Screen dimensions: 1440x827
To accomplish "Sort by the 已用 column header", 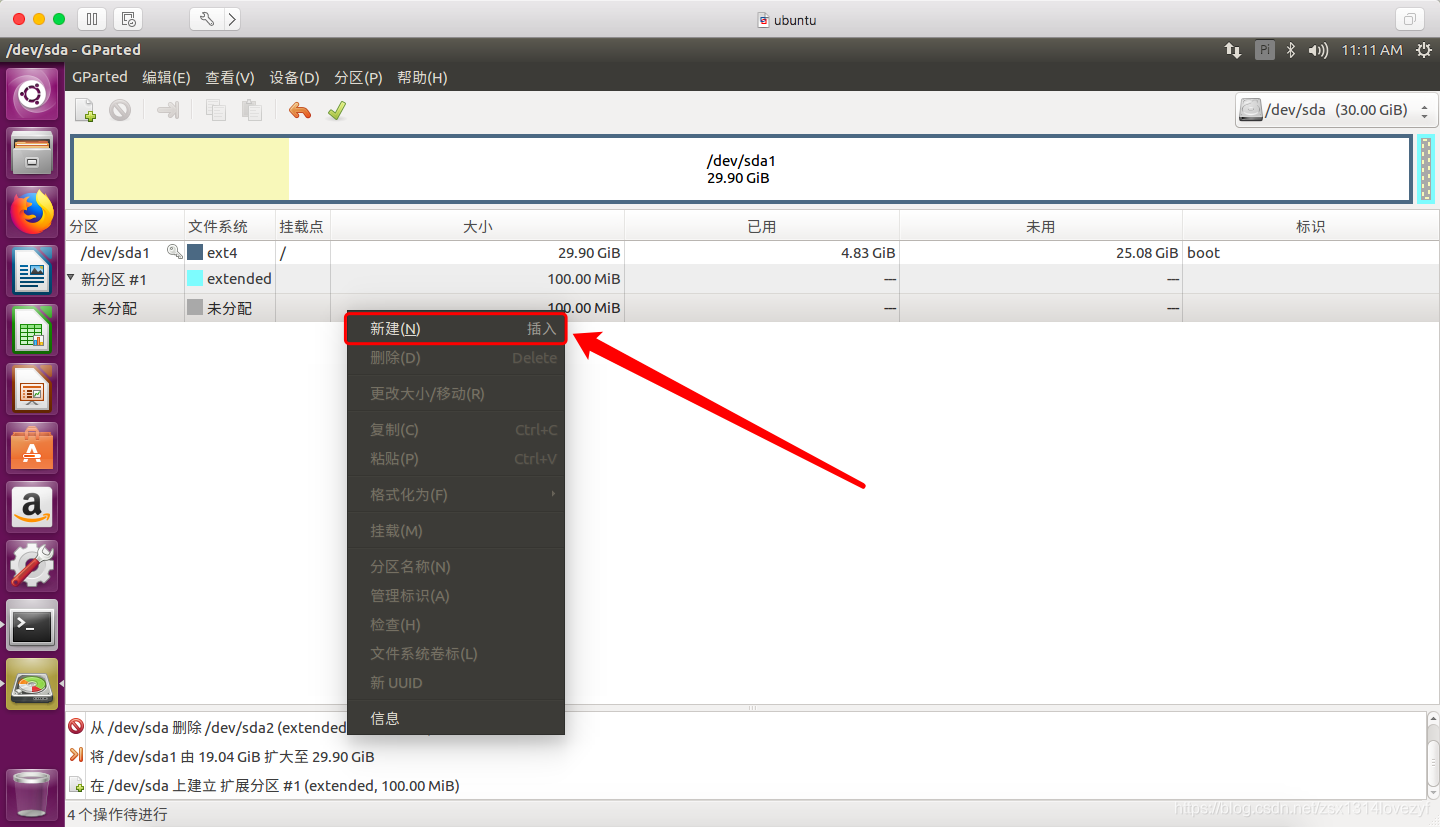I will pyautogui.click(x=762, y=227).
